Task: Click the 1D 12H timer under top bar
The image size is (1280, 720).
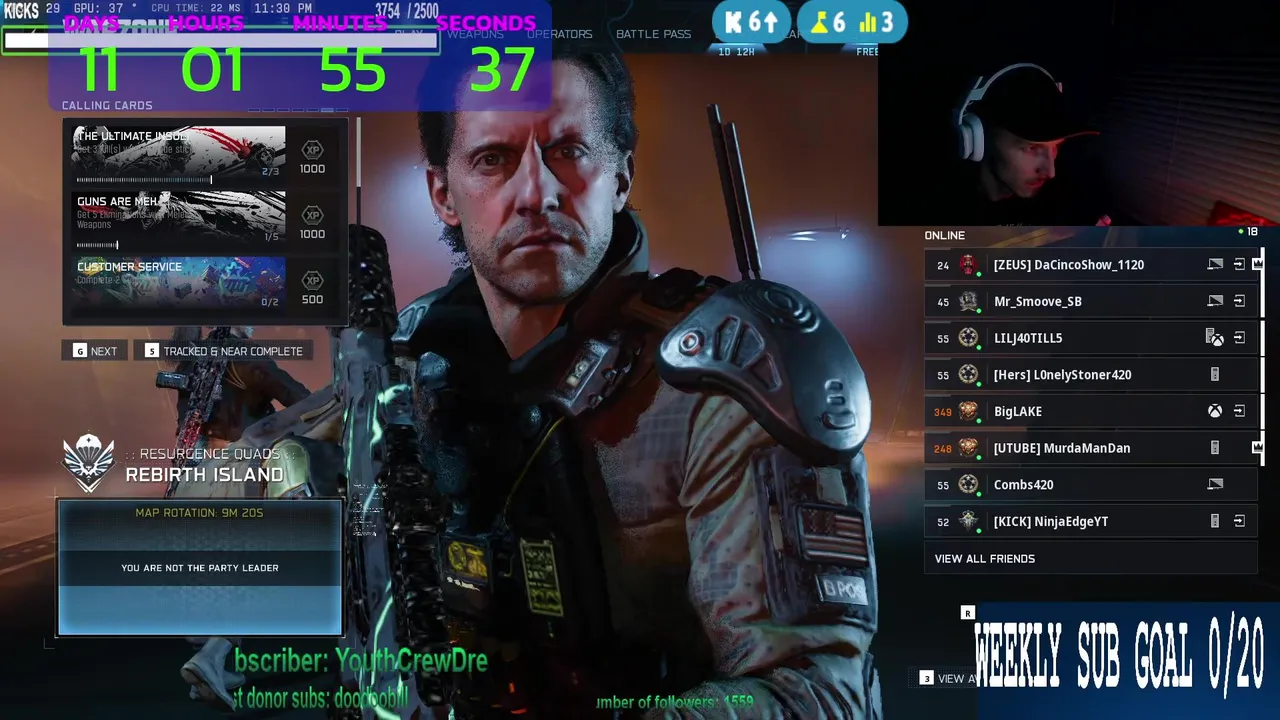Action: point(736,51)
